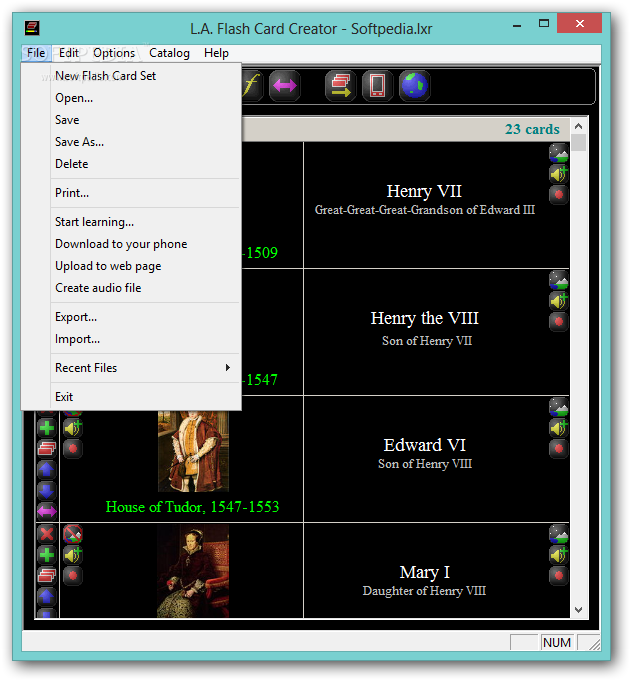
Task: Click 'Daughter of Henry VIII' text
Action: coord(424,591)
